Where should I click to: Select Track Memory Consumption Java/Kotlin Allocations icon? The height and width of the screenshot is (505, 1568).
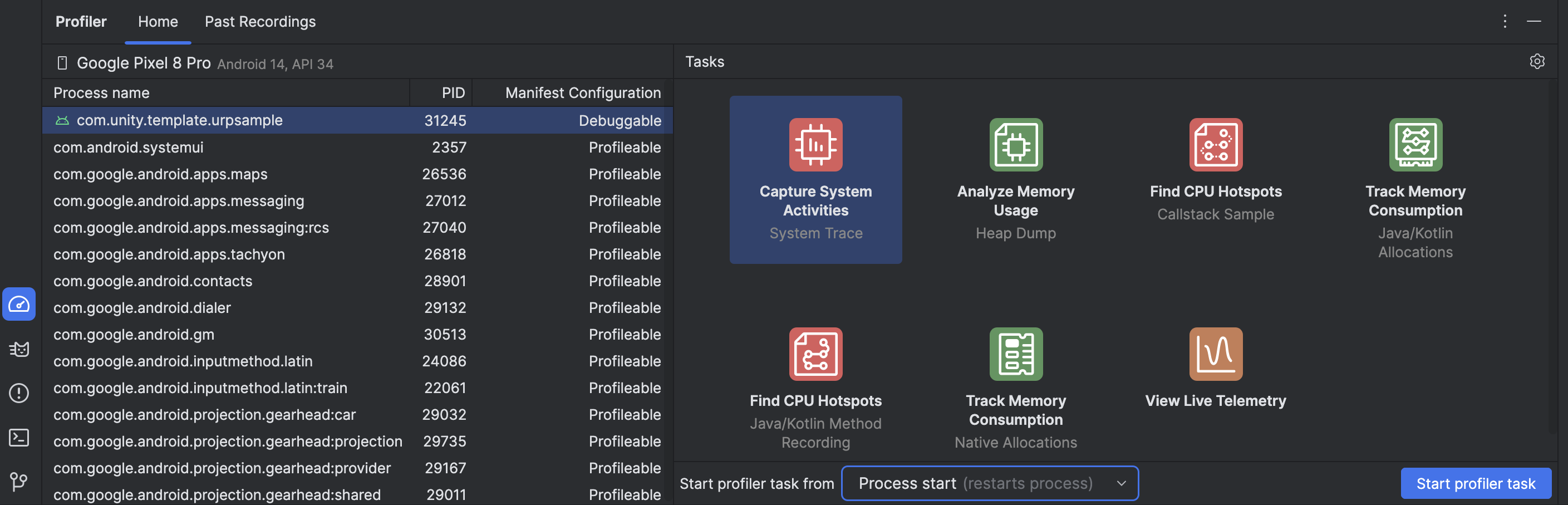1415,144
